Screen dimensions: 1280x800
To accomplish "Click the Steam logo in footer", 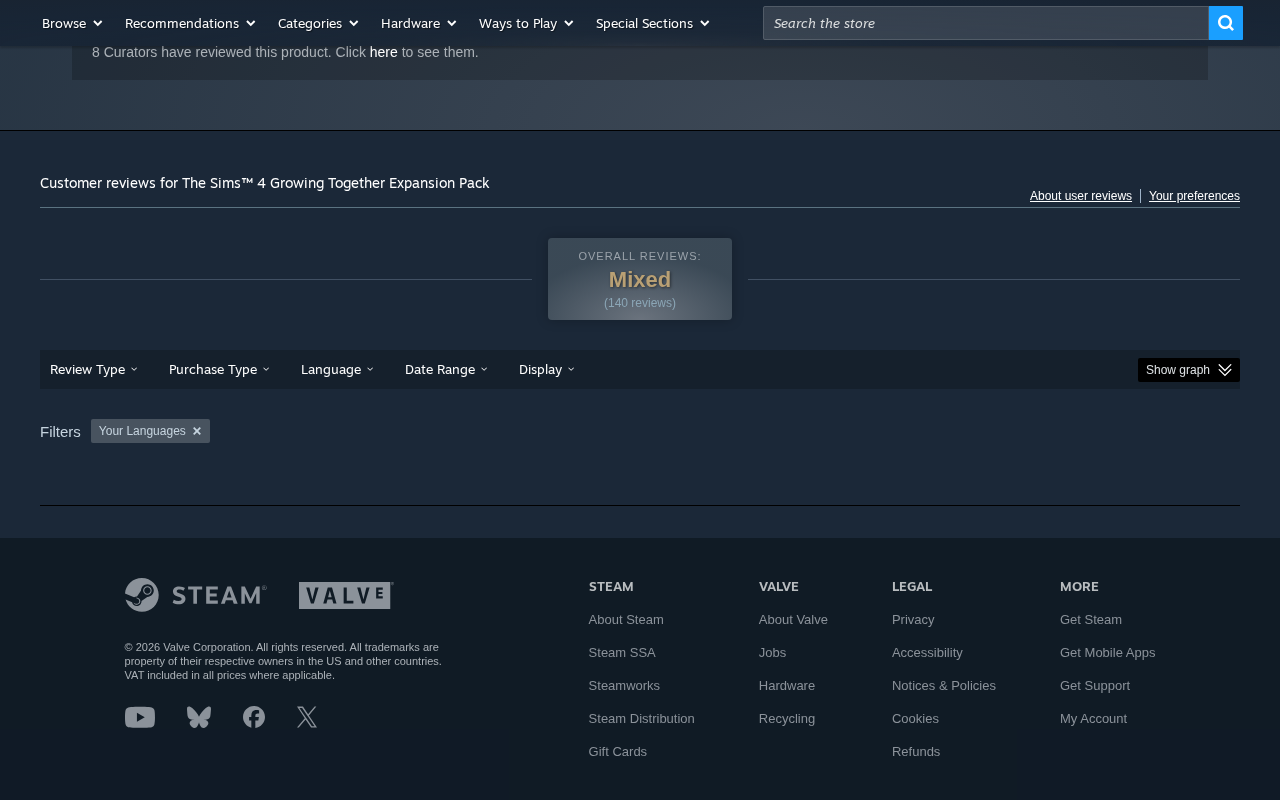I will (196, 595).
